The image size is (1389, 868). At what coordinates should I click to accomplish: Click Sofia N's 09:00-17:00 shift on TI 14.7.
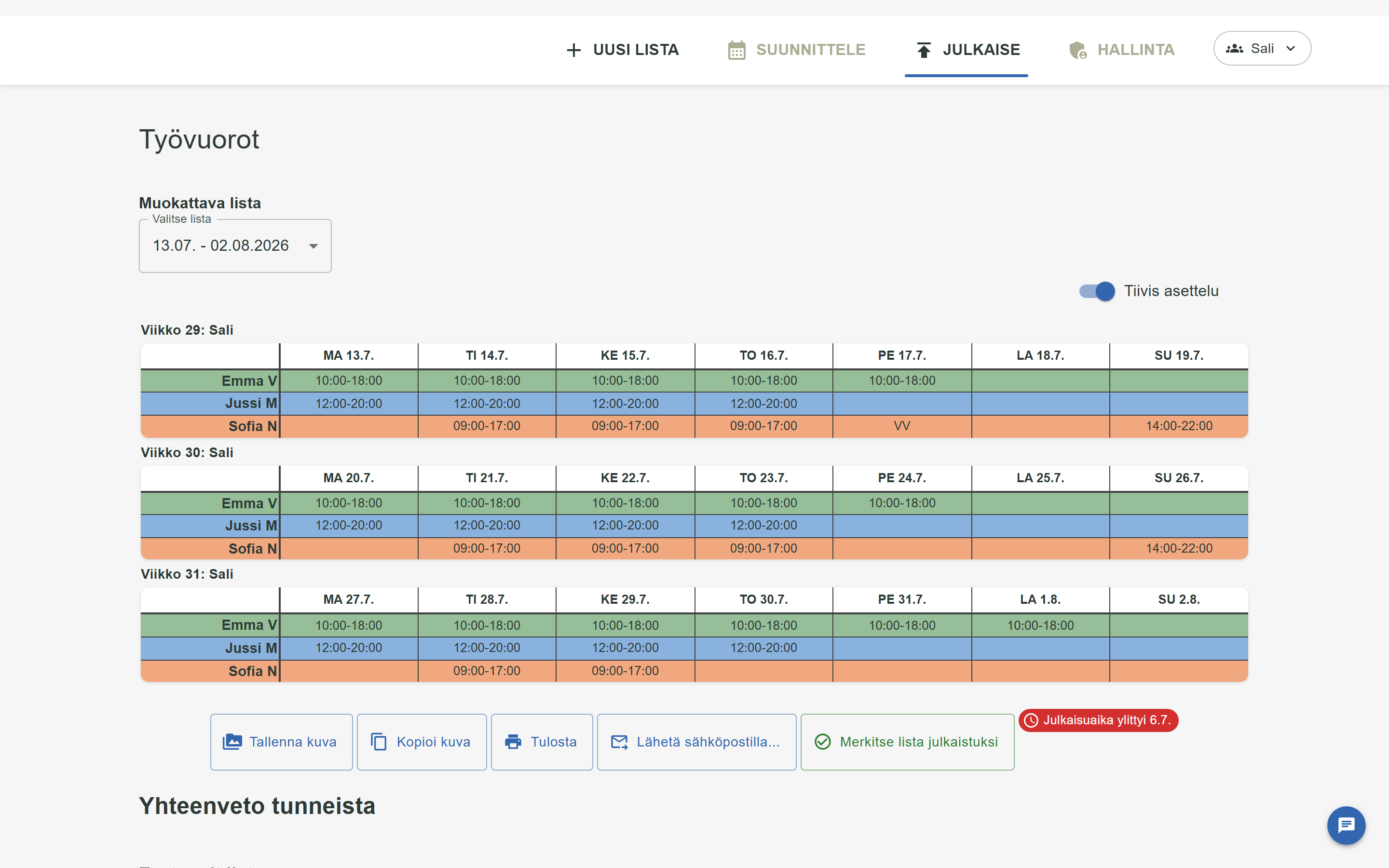coord(487,426)
